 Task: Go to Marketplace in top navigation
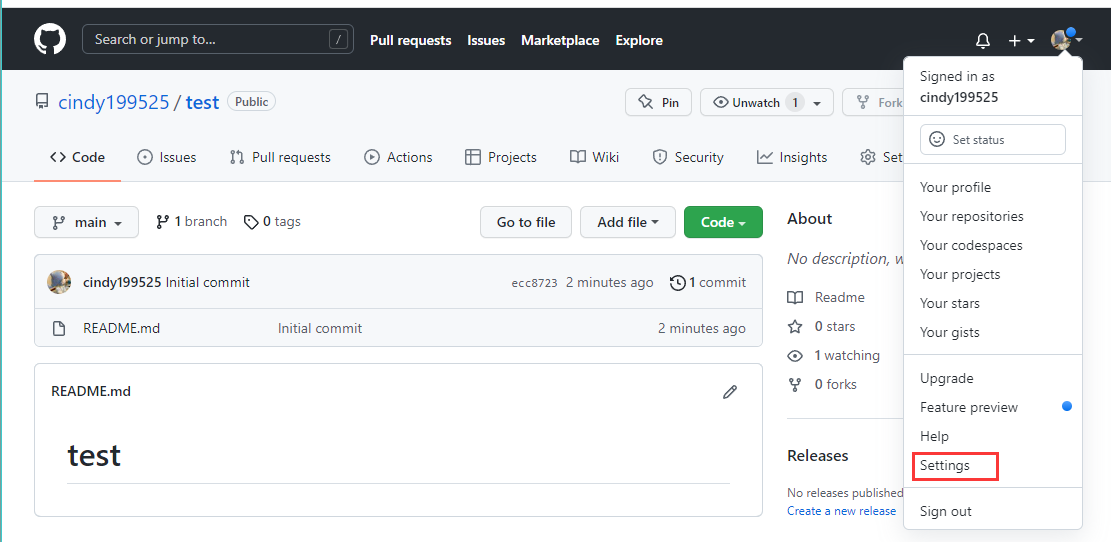560,40
